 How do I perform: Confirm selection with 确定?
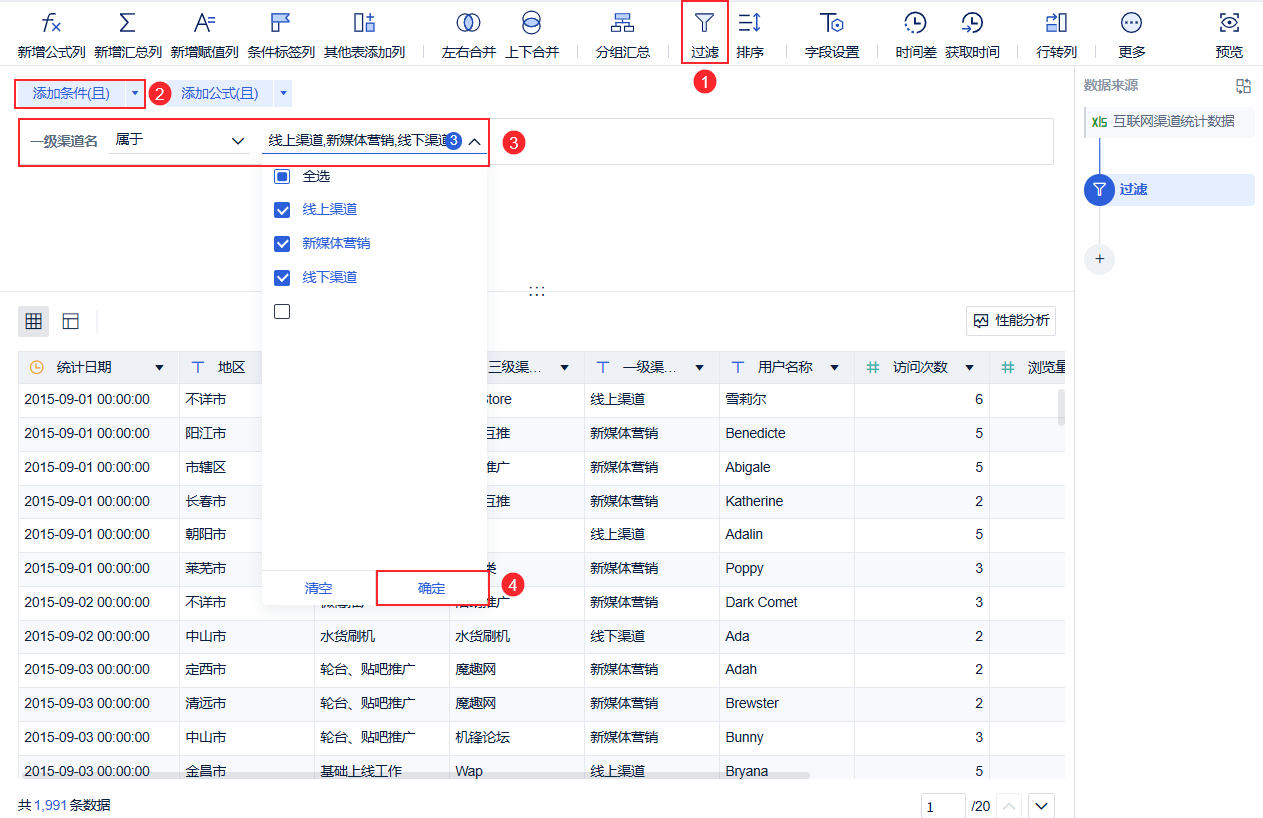[x=432, y=588]
